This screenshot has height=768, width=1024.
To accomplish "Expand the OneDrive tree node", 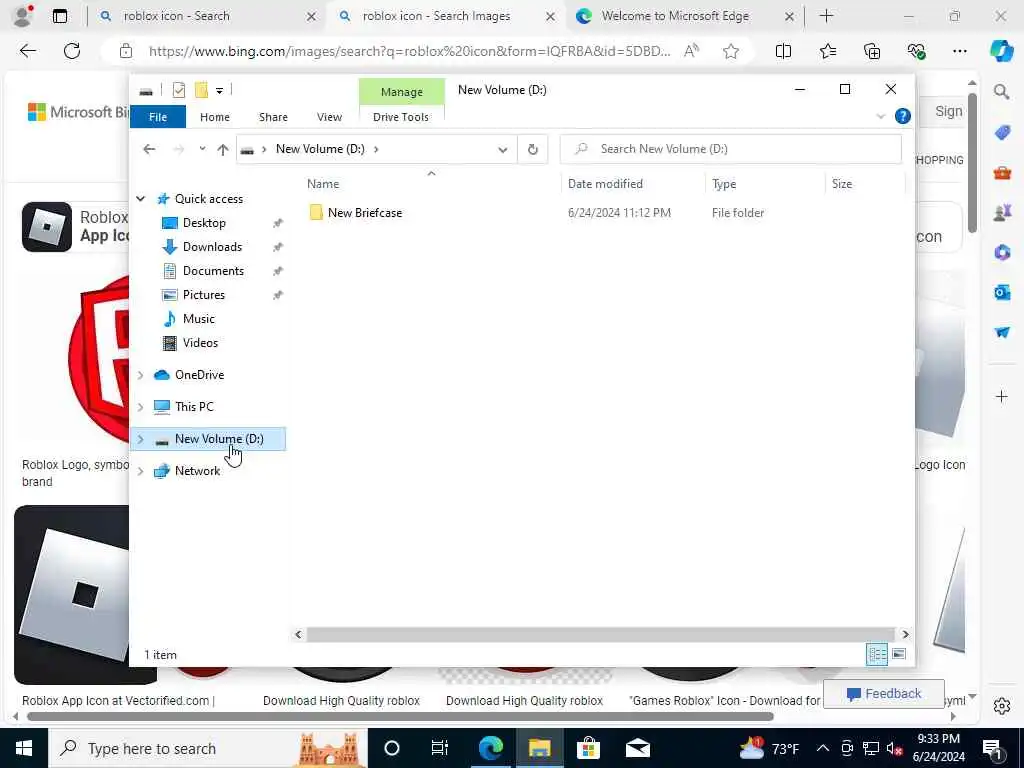I will [140, 375].
